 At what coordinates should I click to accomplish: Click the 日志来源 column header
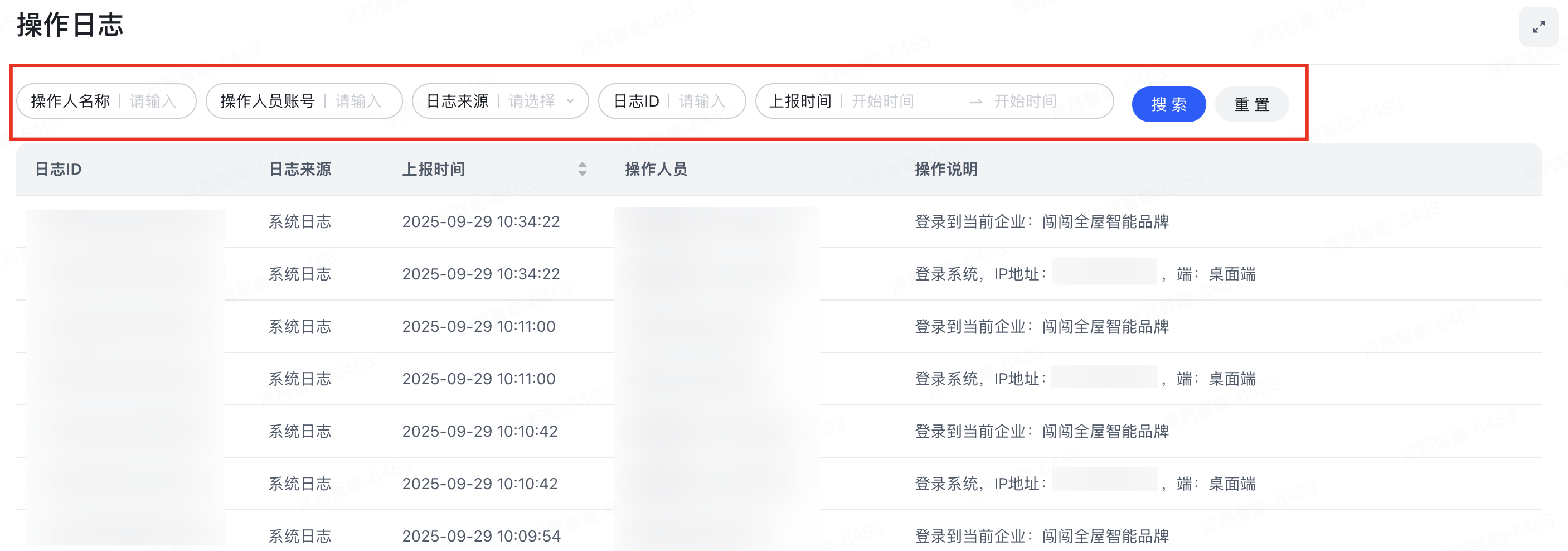(299, 169)
